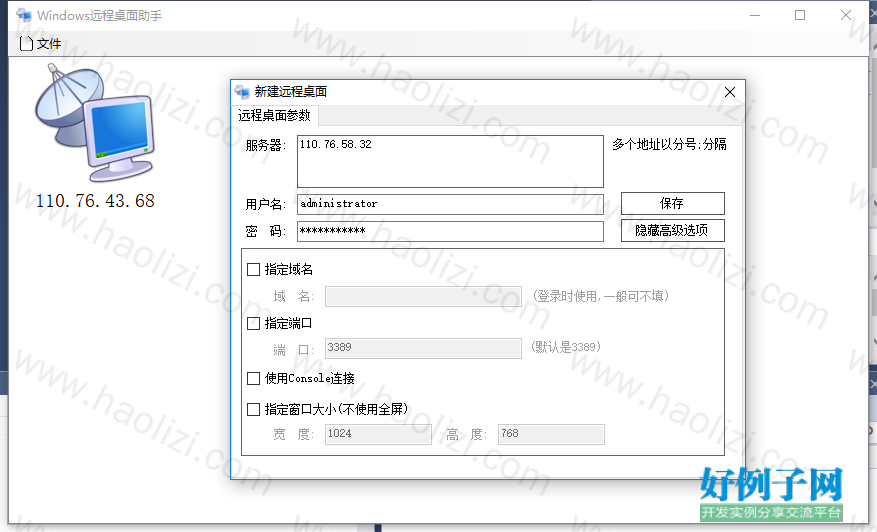Switch to the 远程桌面参数 tab
This screenshot has height=532, width=877.
point(275,115)
